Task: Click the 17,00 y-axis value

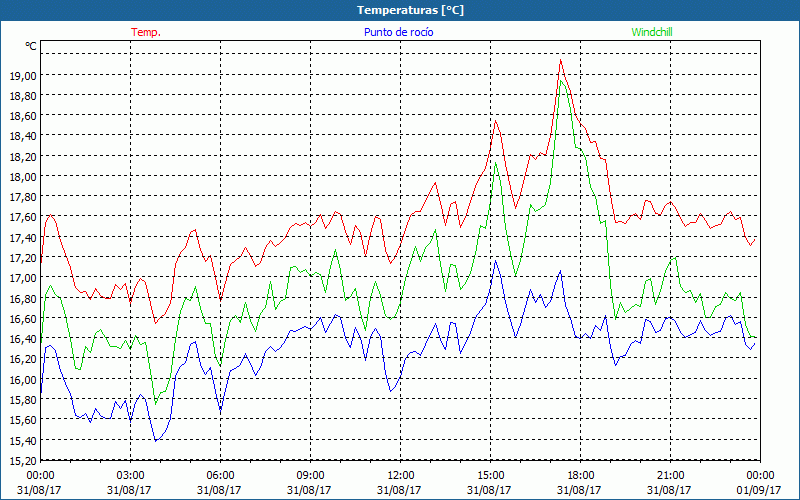Action: tap(23, 278)
